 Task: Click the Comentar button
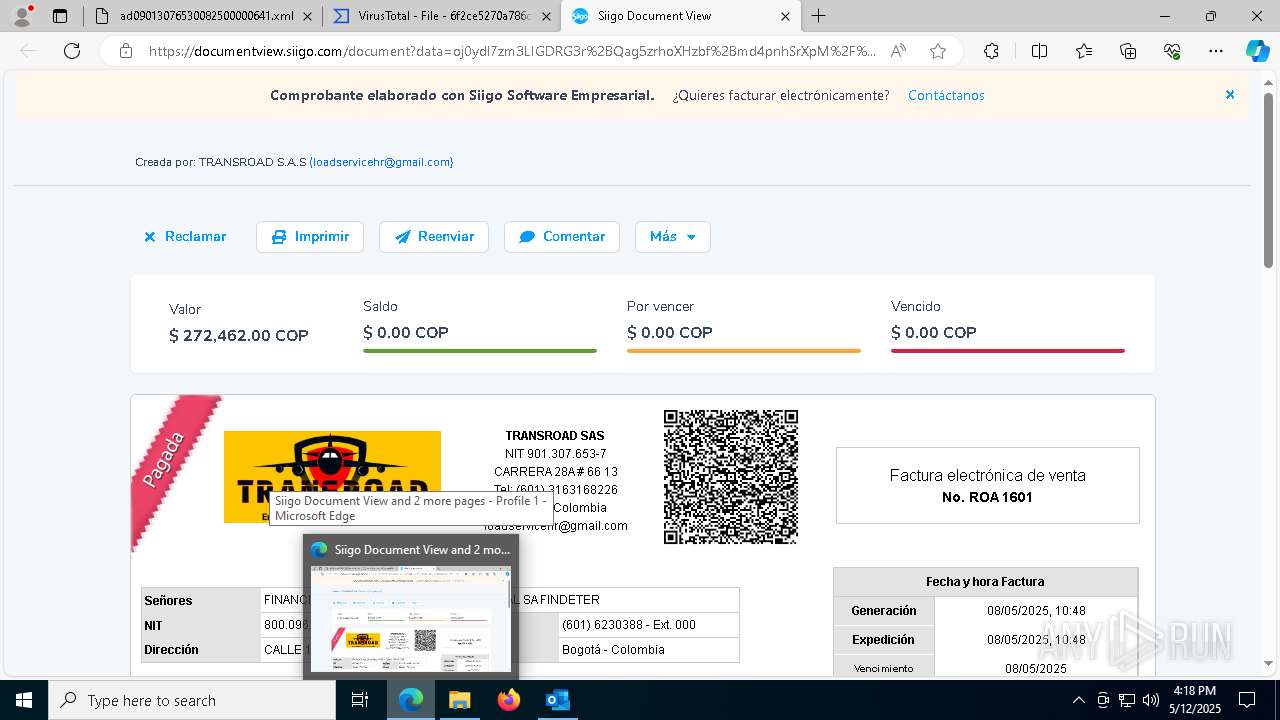click(x=562, y=237)
